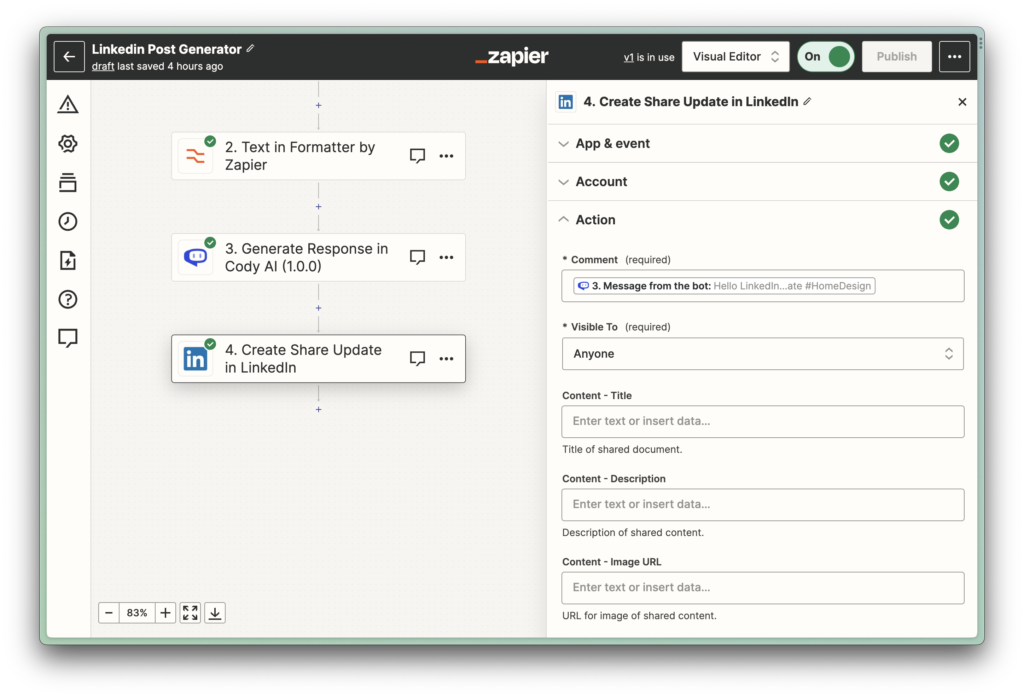Export the zap with download icon

[x=215, y=613]
